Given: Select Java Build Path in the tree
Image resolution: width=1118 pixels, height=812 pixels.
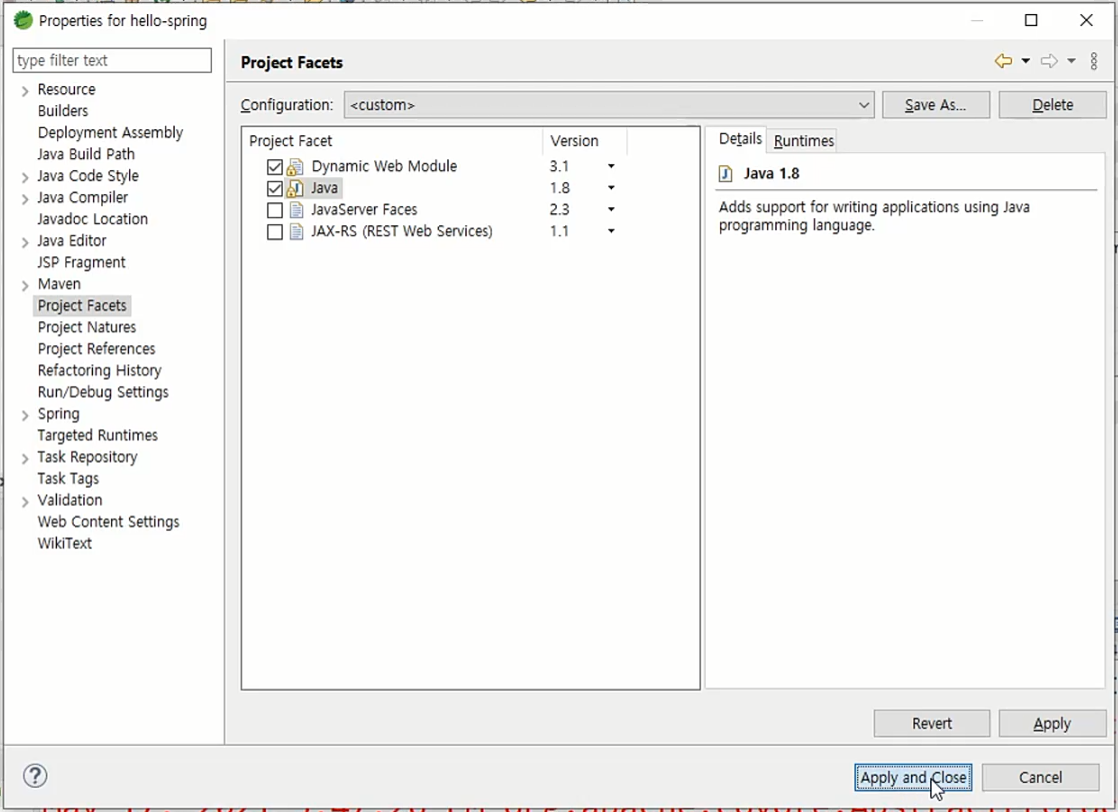Looking at the screenshot, I should [x=86, y=154].
